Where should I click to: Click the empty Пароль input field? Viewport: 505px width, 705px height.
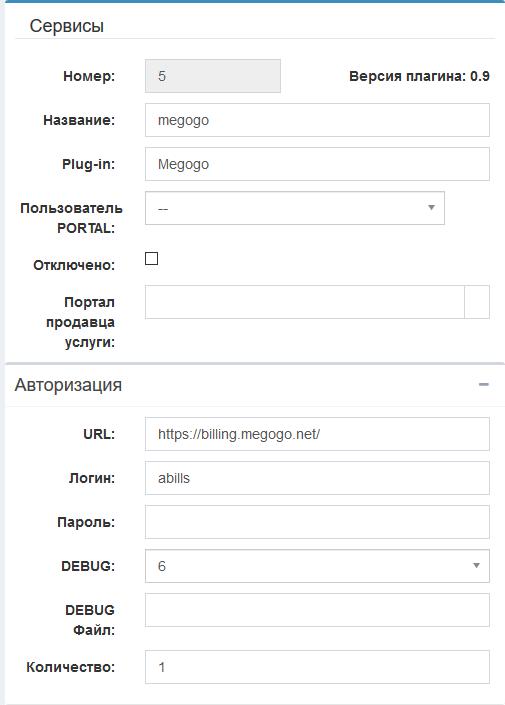pyautogui.click(x=317, y=522)
